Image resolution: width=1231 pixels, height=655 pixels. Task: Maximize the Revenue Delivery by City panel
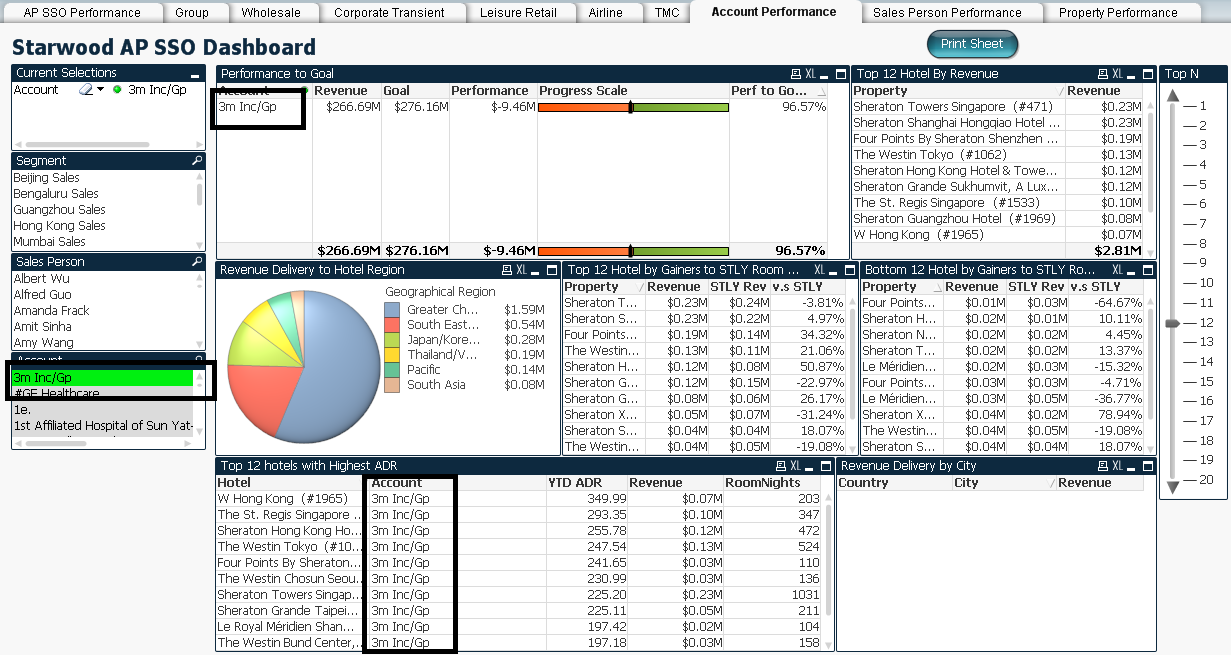(1147, 466)
